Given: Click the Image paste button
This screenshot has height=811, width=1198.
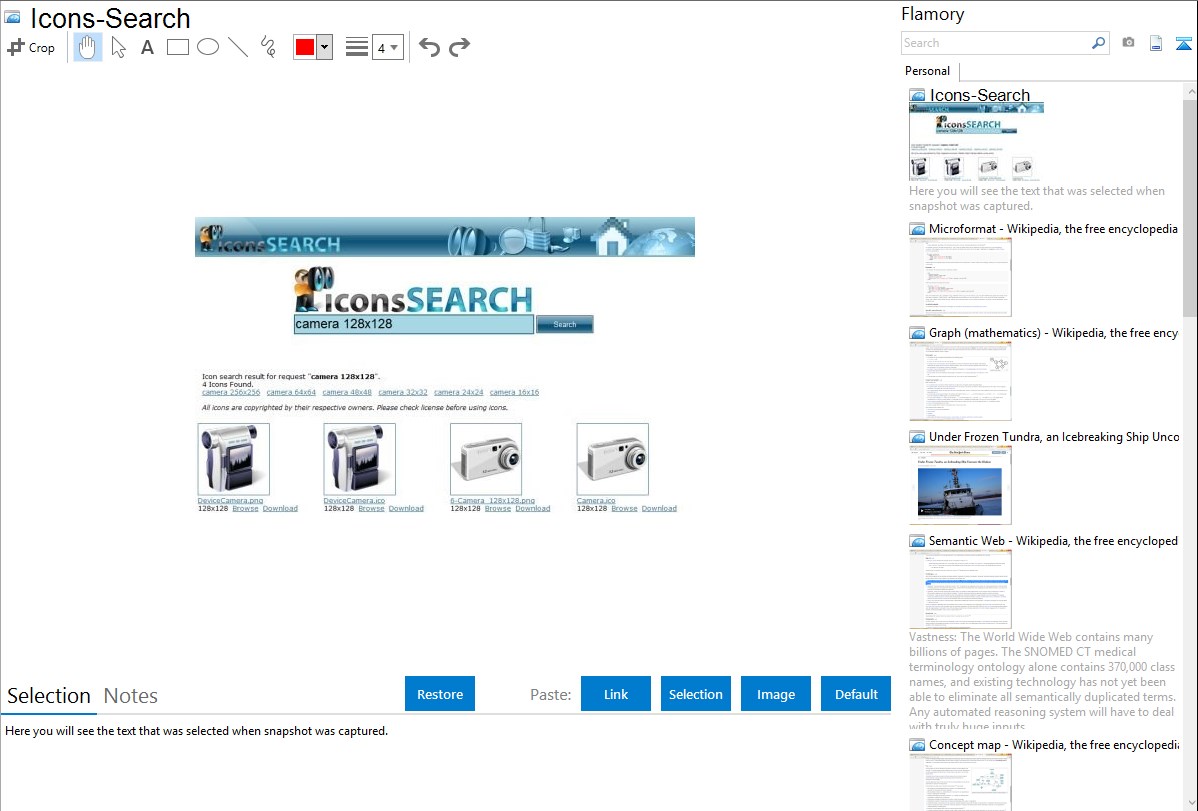Looking at the screenshot, I should point(776,694).
